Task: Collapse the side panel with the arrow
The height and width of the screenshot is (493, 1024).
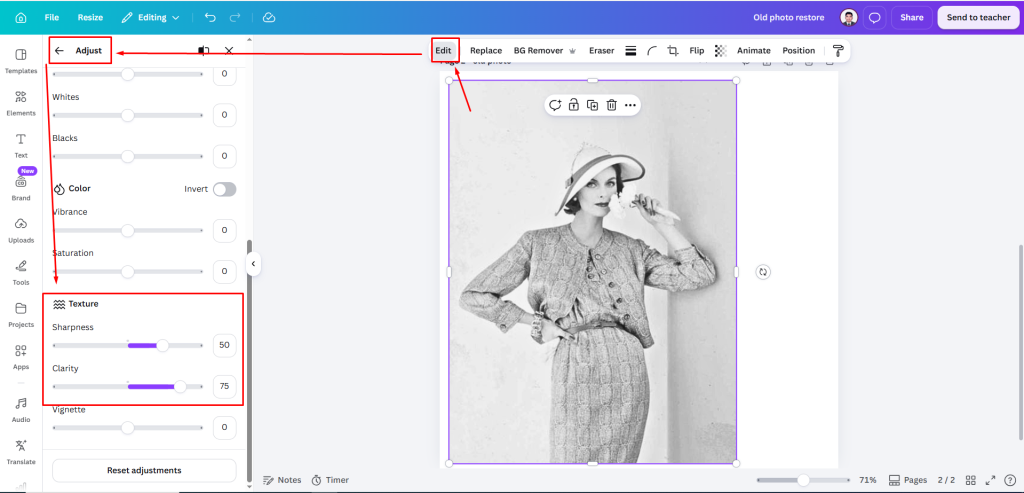Action: [253, 264]
